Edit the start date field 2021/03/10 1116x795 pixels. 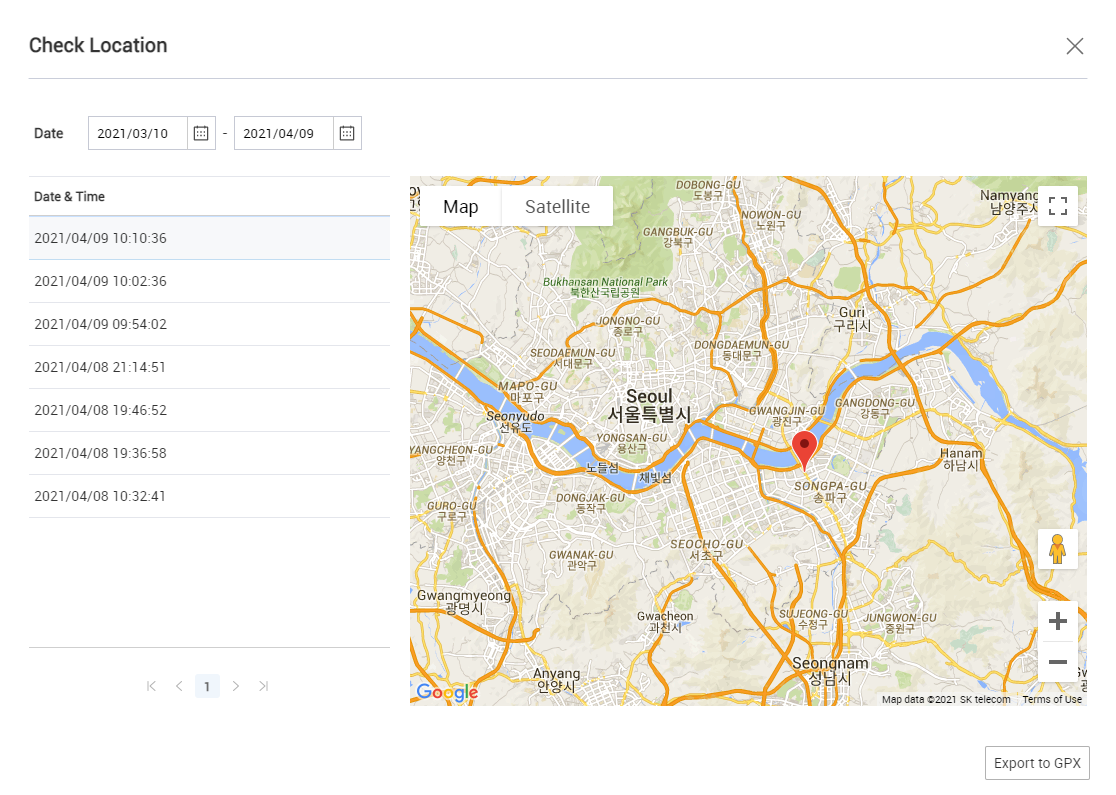pyautogui.click(x=137, y=133)
